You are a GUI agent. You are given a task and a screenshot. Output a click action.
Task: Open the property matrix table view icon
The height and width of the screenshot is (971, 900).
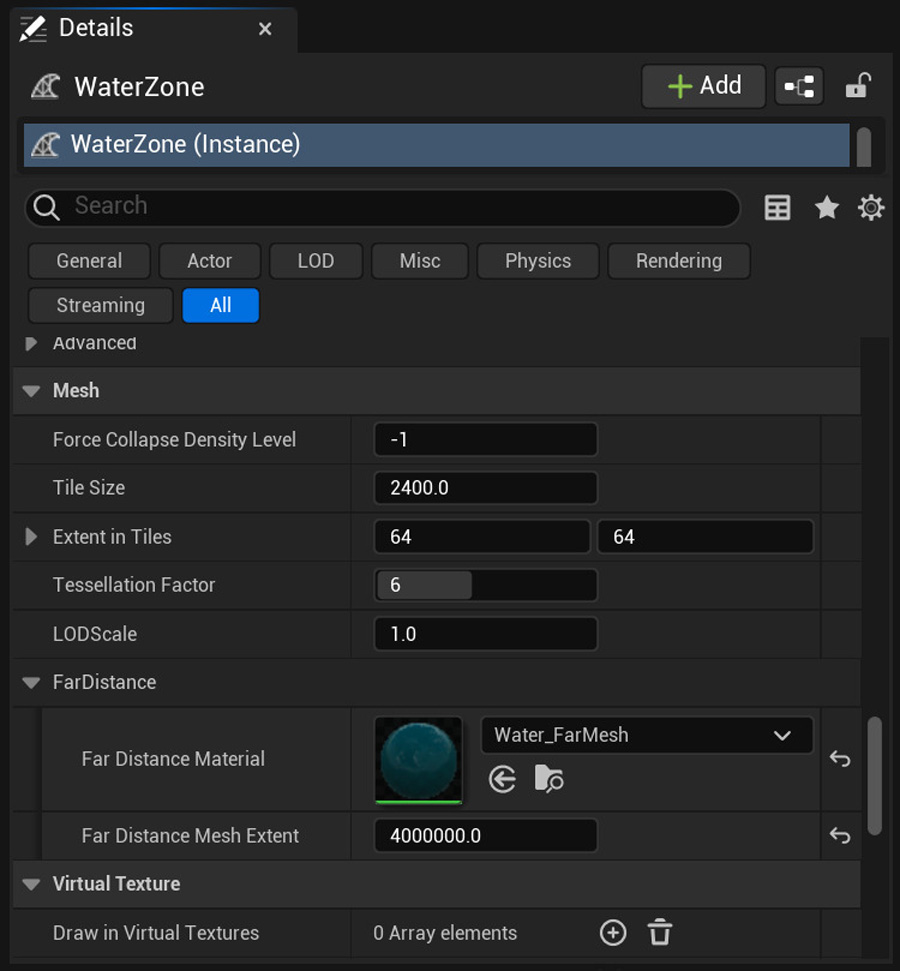coord(777,207)
